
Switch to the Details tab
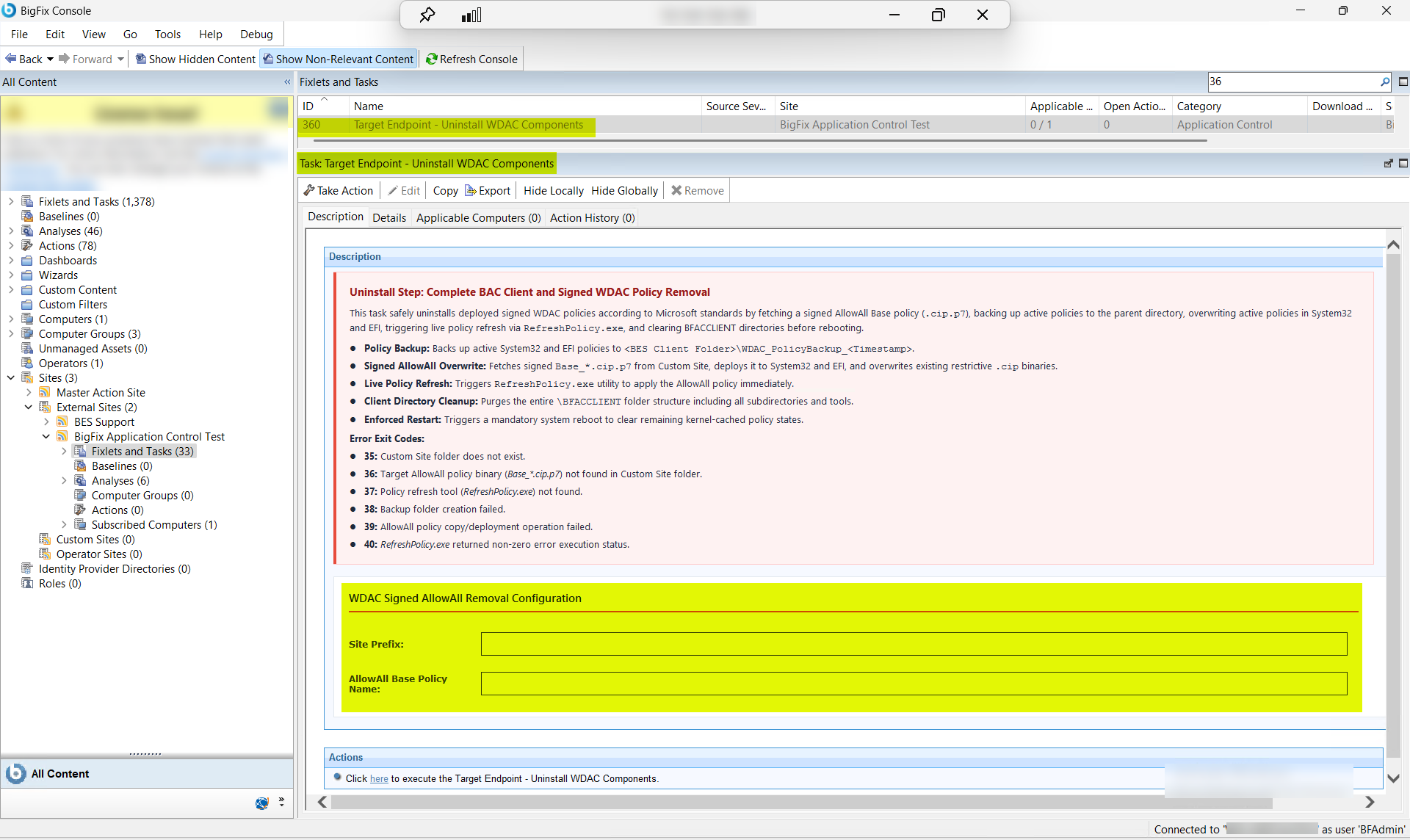pos(389,217)
